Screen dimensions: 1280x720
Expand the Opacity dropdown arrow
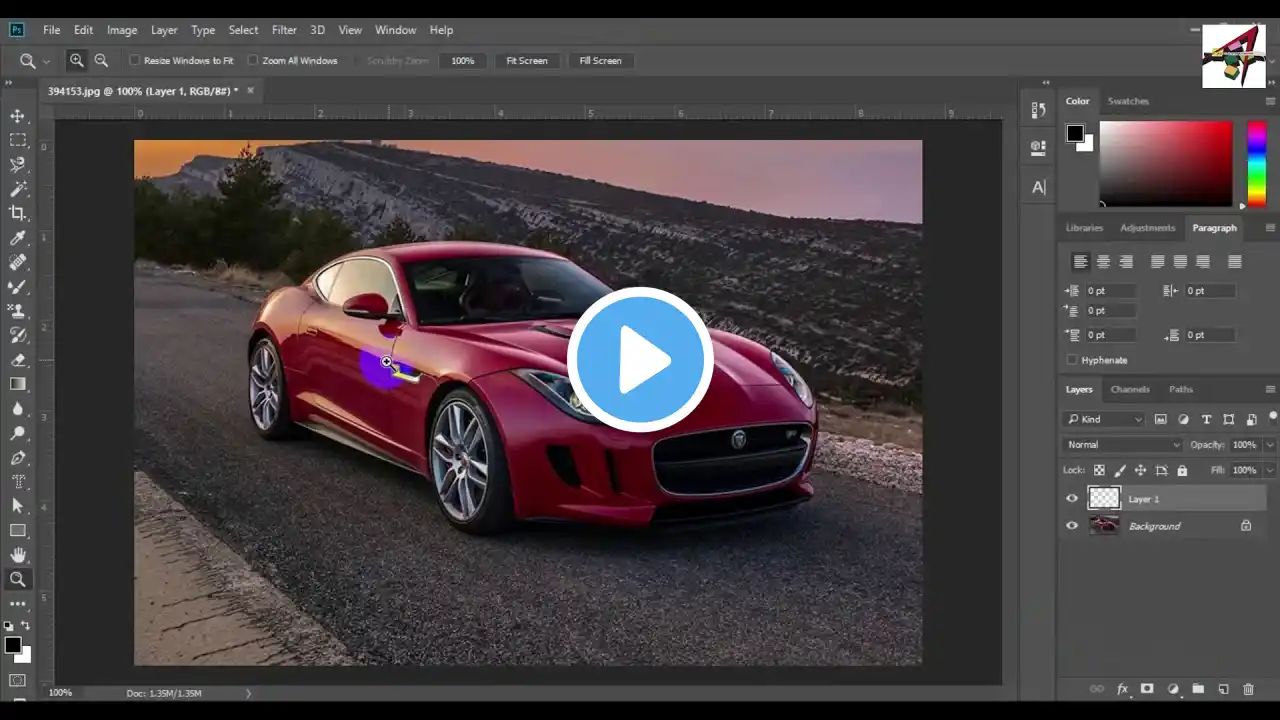click(1270, 445)
